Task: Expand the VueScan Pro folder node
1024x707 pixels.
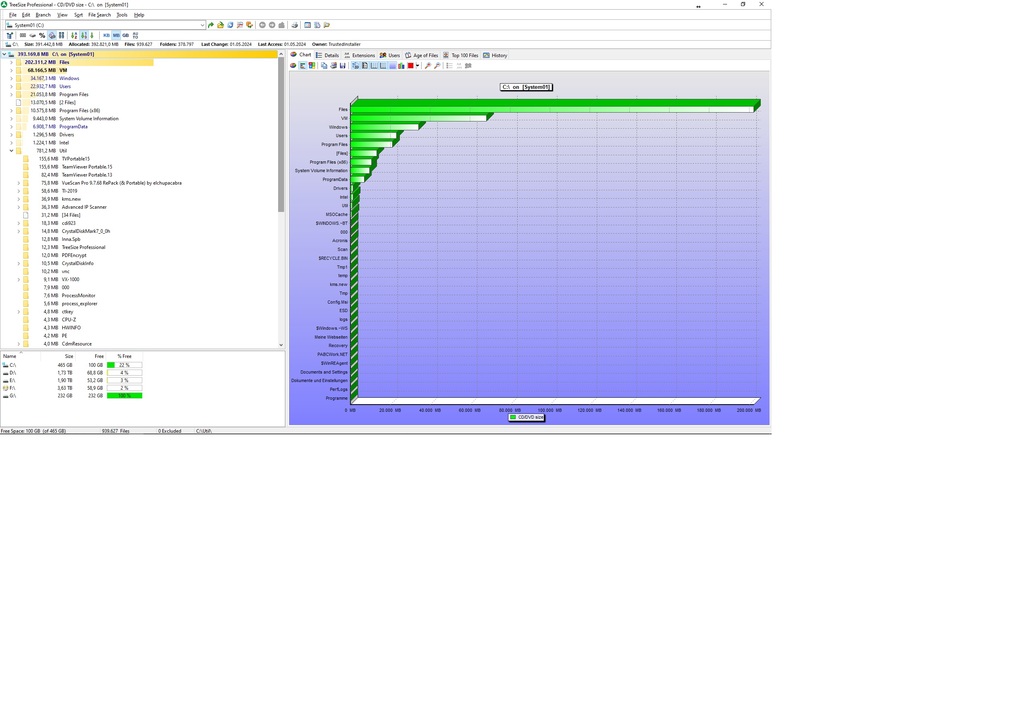Action: tap(18, 183)
